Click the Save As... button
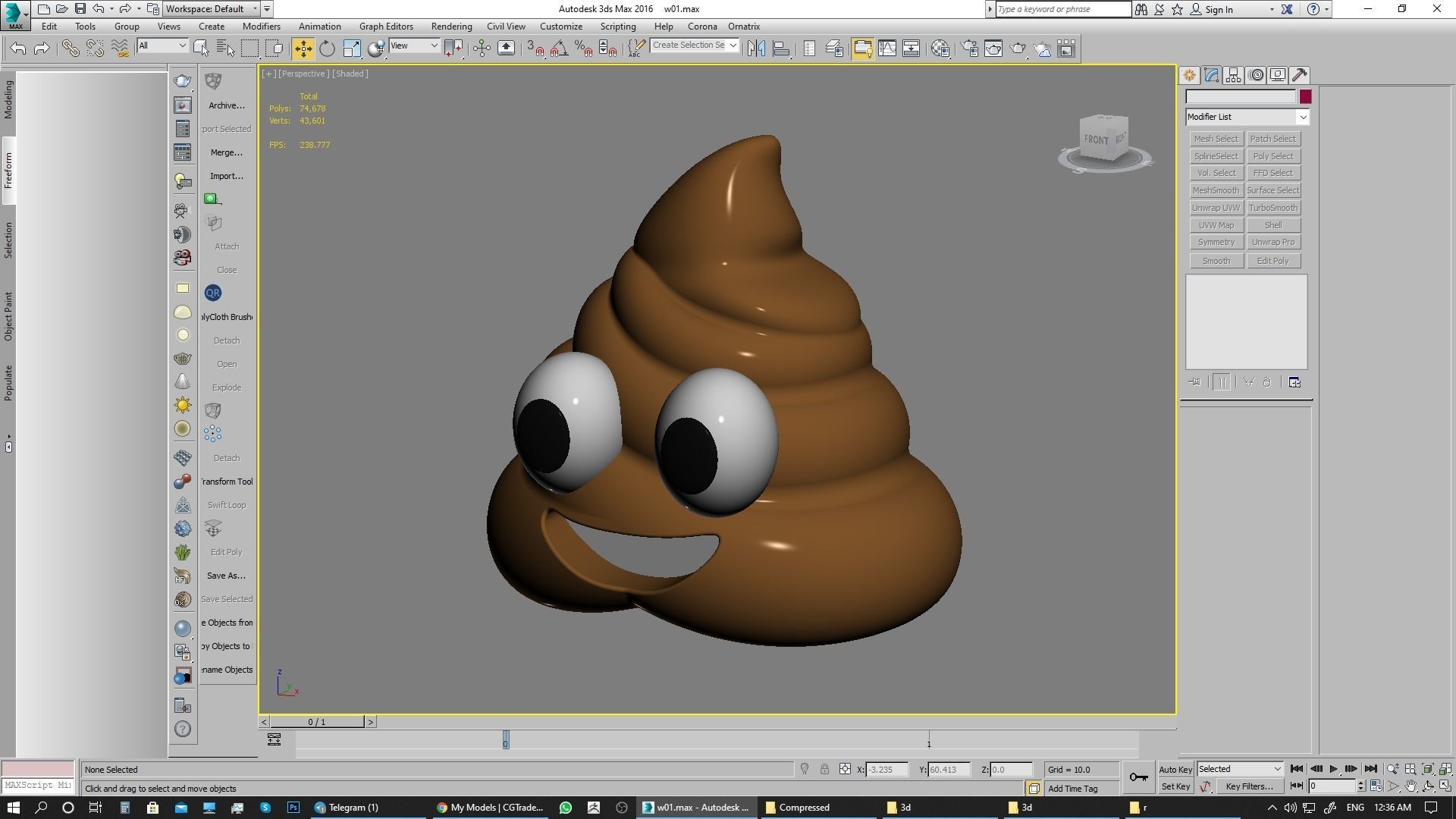Screen dimensions: 1456x819 226,576
